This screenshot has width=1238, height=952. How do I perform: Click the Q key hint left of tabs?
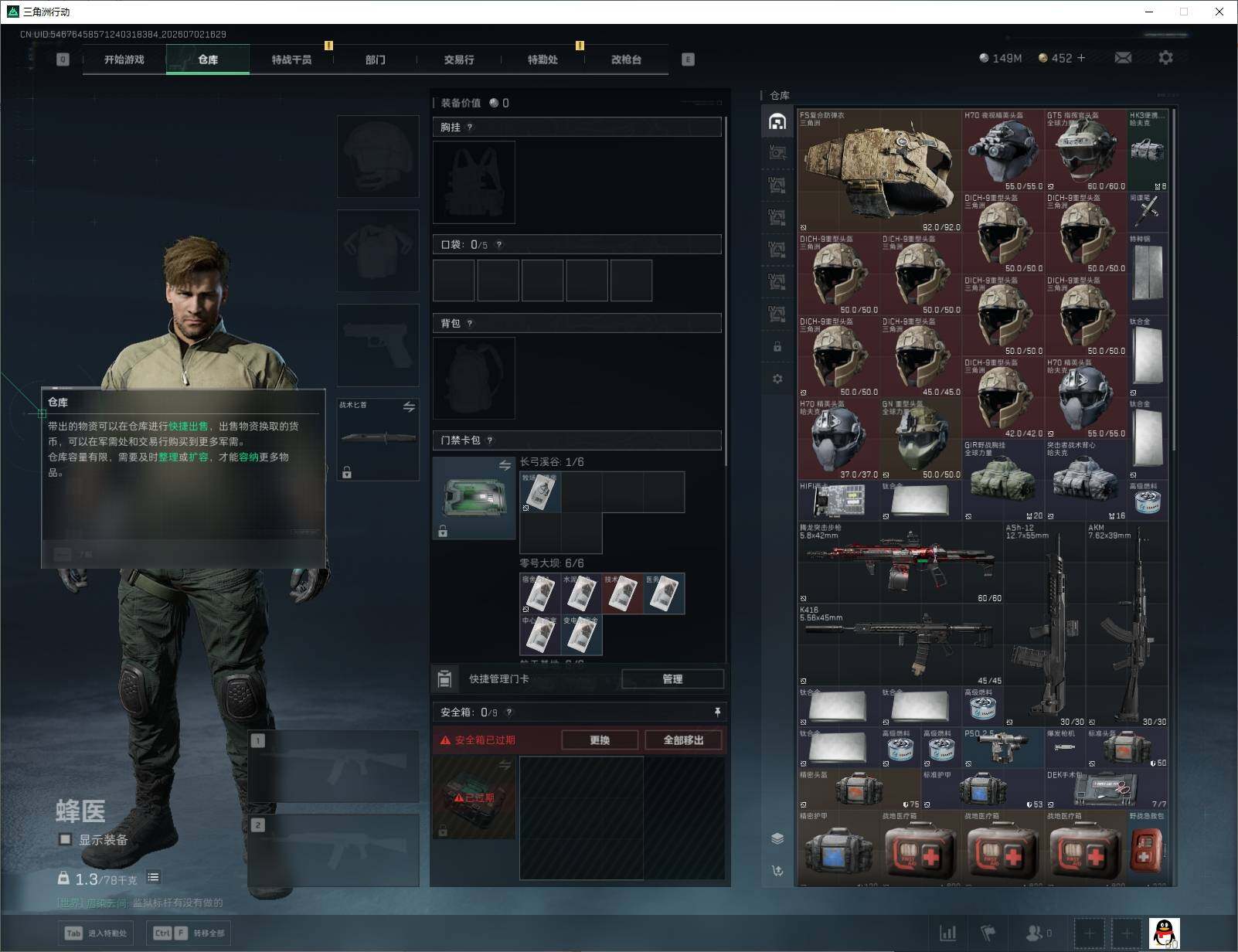point(63,59)
